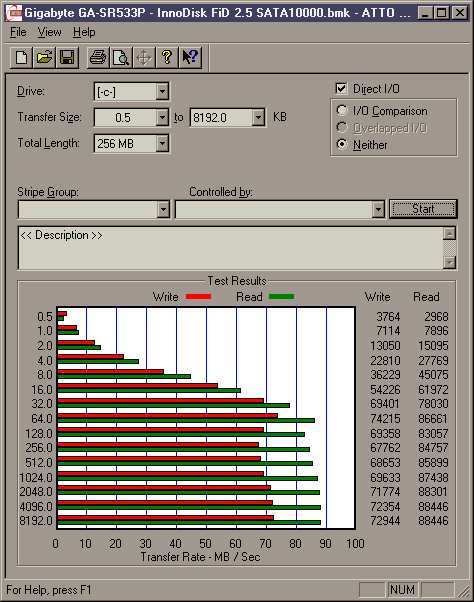Click read value 2968 for 0.5 KB
The height and width of the screenshot is (602, 474).
[436, 317]
